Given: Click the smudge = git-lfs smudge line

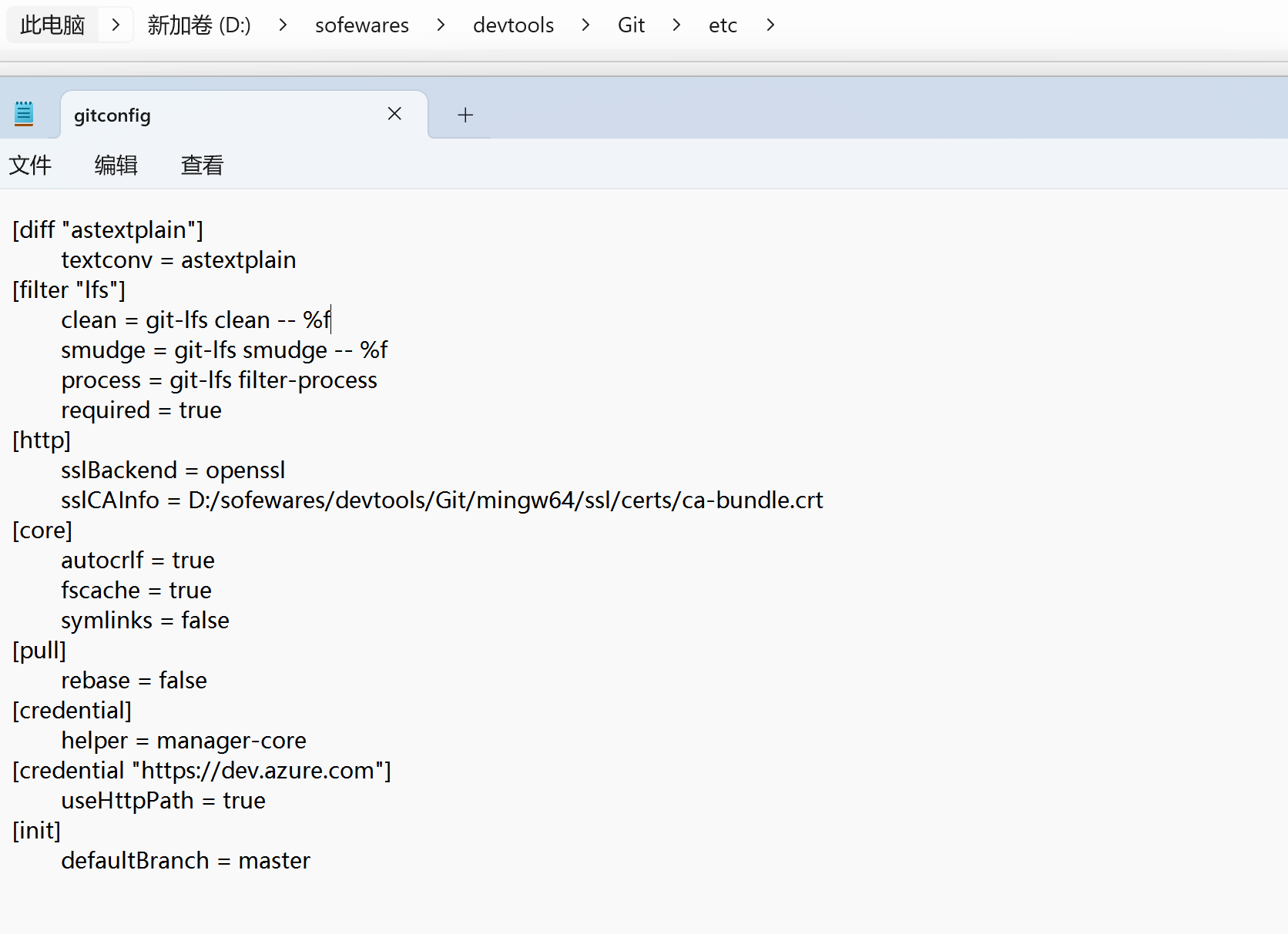Looking at the screenshot, I should [224, 350].
